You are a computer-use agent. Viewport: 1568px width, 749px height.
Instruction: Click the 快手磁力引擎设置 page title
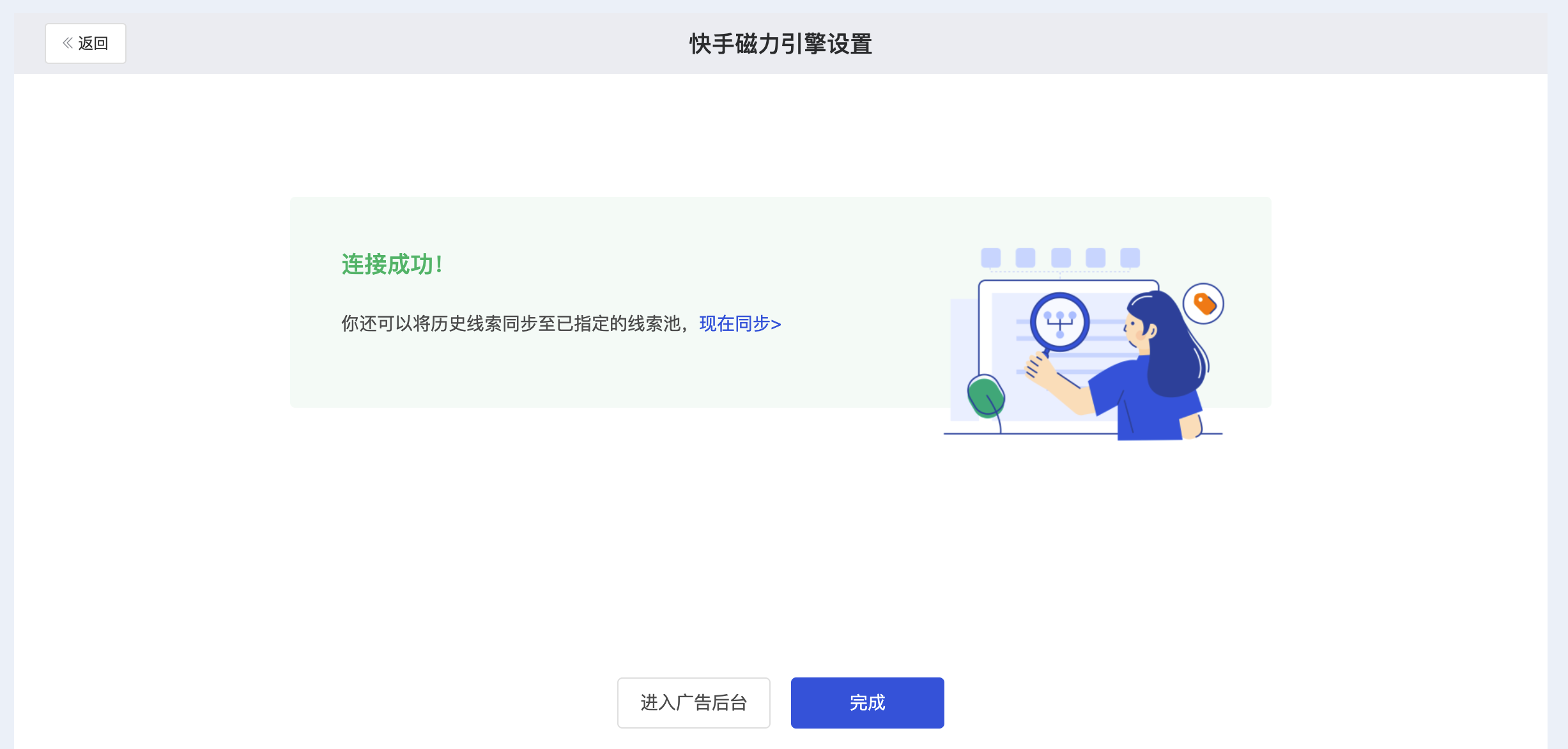(x=781, y=44)
